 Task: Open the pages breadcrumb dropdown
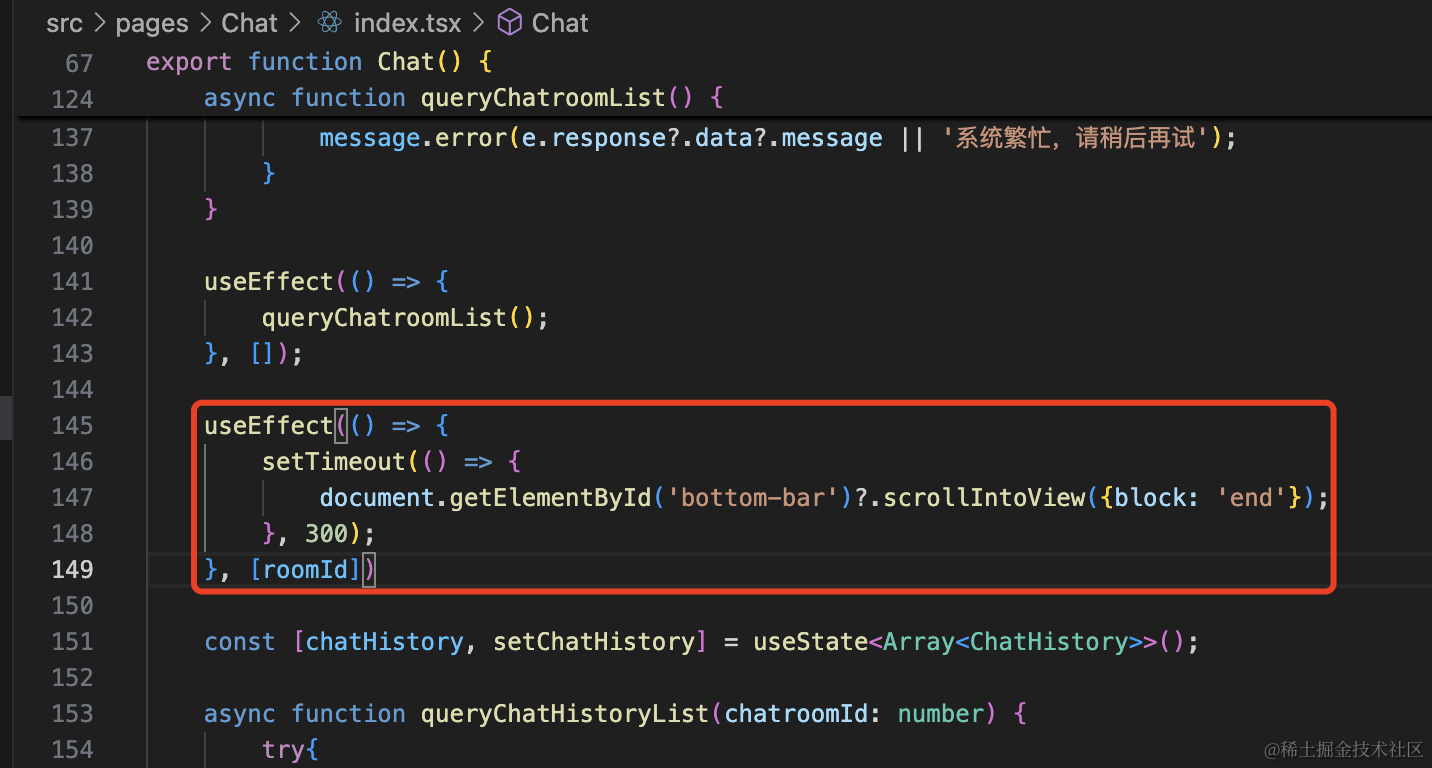pyautogui.click(x=152, y=23)
